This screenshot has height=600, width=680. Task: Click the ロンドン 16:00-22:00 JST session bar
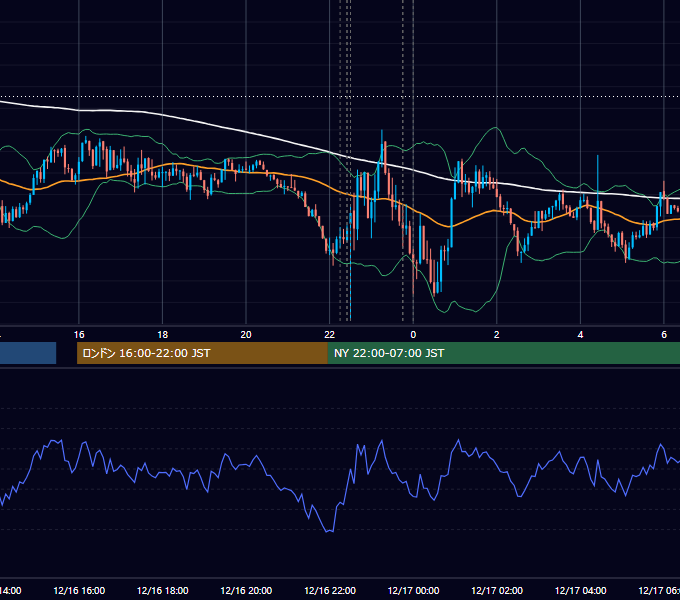coord(202,353)
